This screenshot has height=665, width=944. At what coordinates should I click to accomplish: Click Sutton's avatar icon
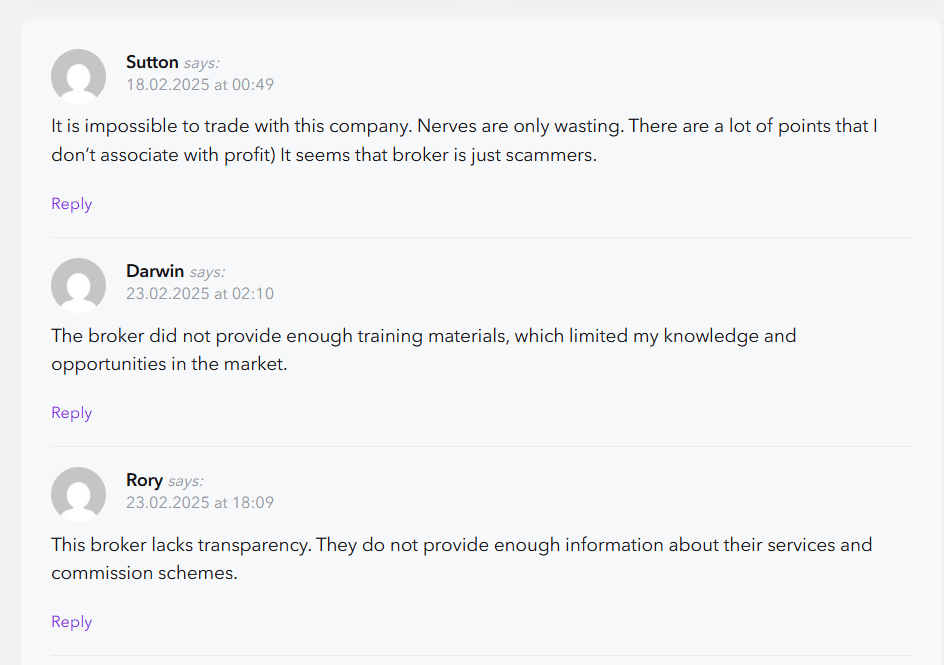coord(78,76)
